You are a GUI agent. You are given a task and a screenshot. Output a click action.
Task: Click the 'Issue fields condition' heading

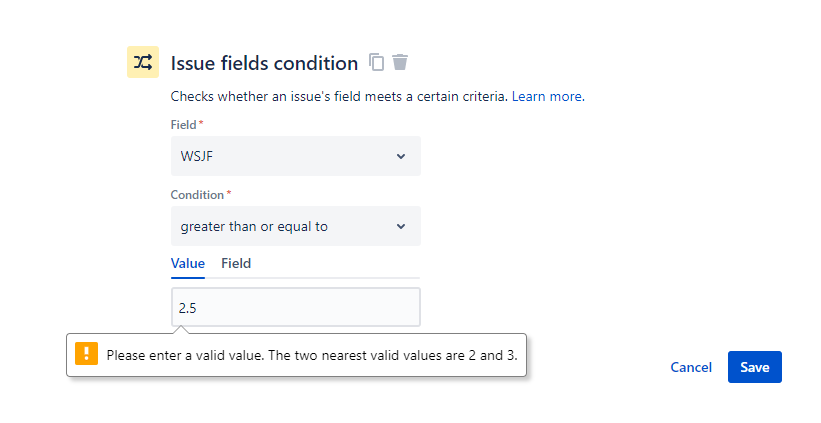click(x=264, y=63)
